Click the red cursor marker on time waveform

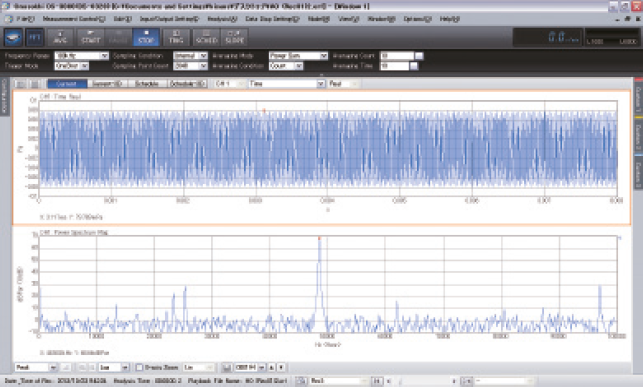[264, 110]
